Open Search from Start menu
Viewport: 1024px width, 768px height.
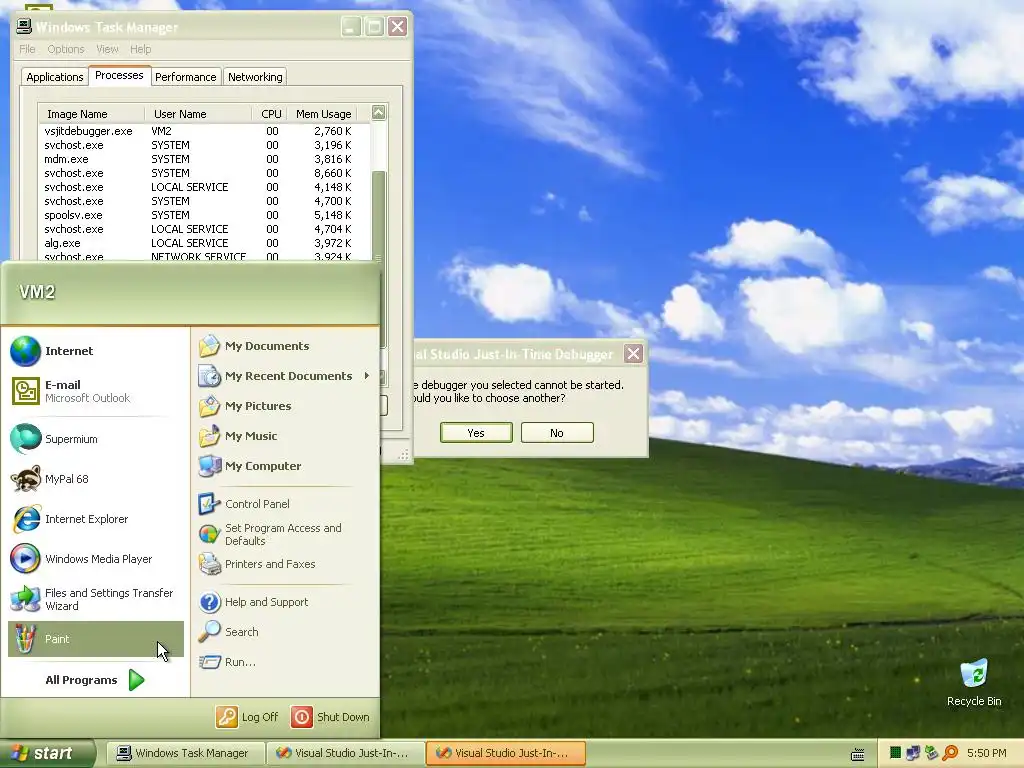point(285,632)
